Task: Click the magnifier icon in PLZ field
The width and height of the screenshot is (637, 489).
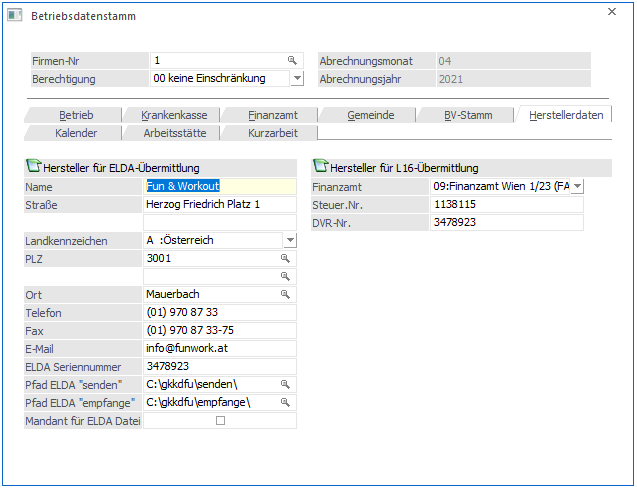Action: click(x=285, y=259)
